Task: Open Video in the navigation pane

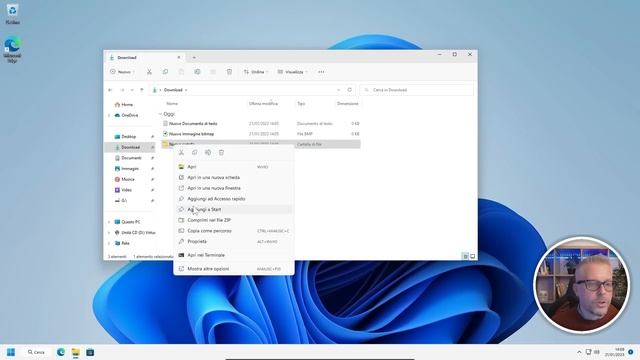Action: (124, 190)
